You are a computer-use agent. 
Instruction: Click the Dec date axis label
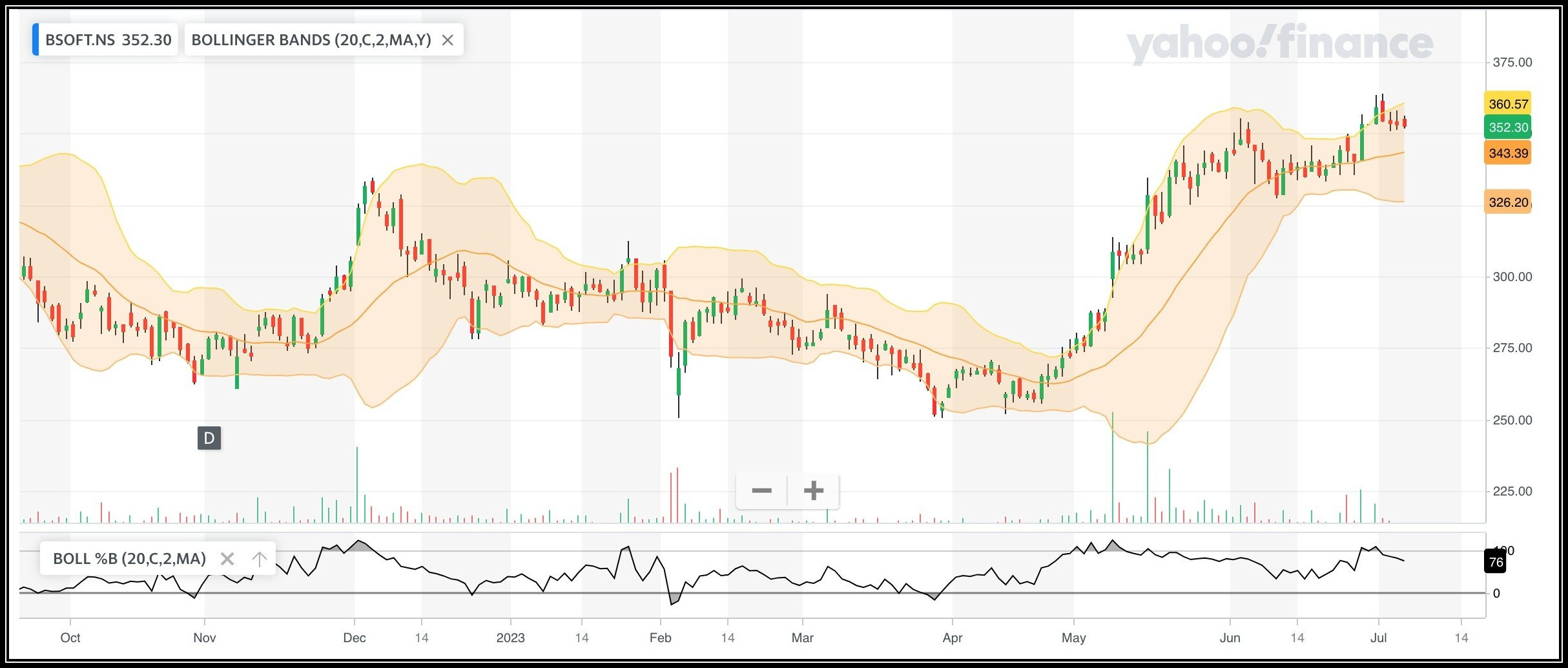click(x=354, y=638)
